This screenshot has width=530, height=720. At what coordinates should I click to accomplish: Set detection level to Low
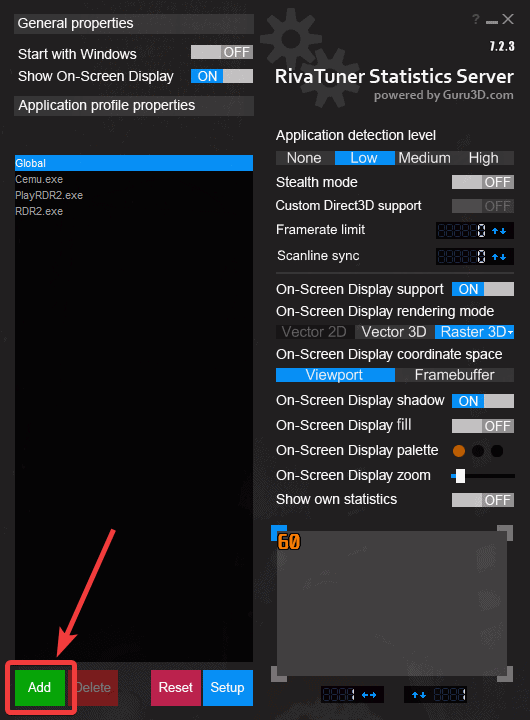coord(364,158)
